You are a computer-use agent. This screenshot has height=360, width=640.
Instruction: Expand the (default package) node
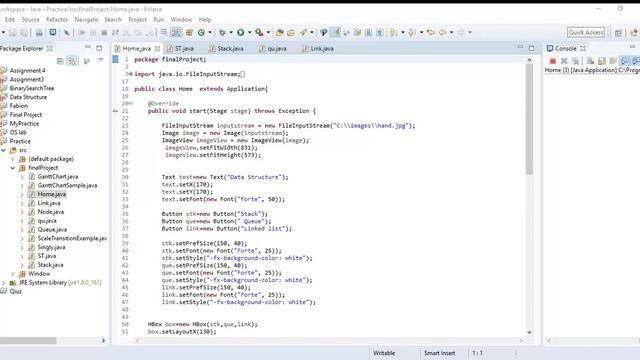point(13,159)
